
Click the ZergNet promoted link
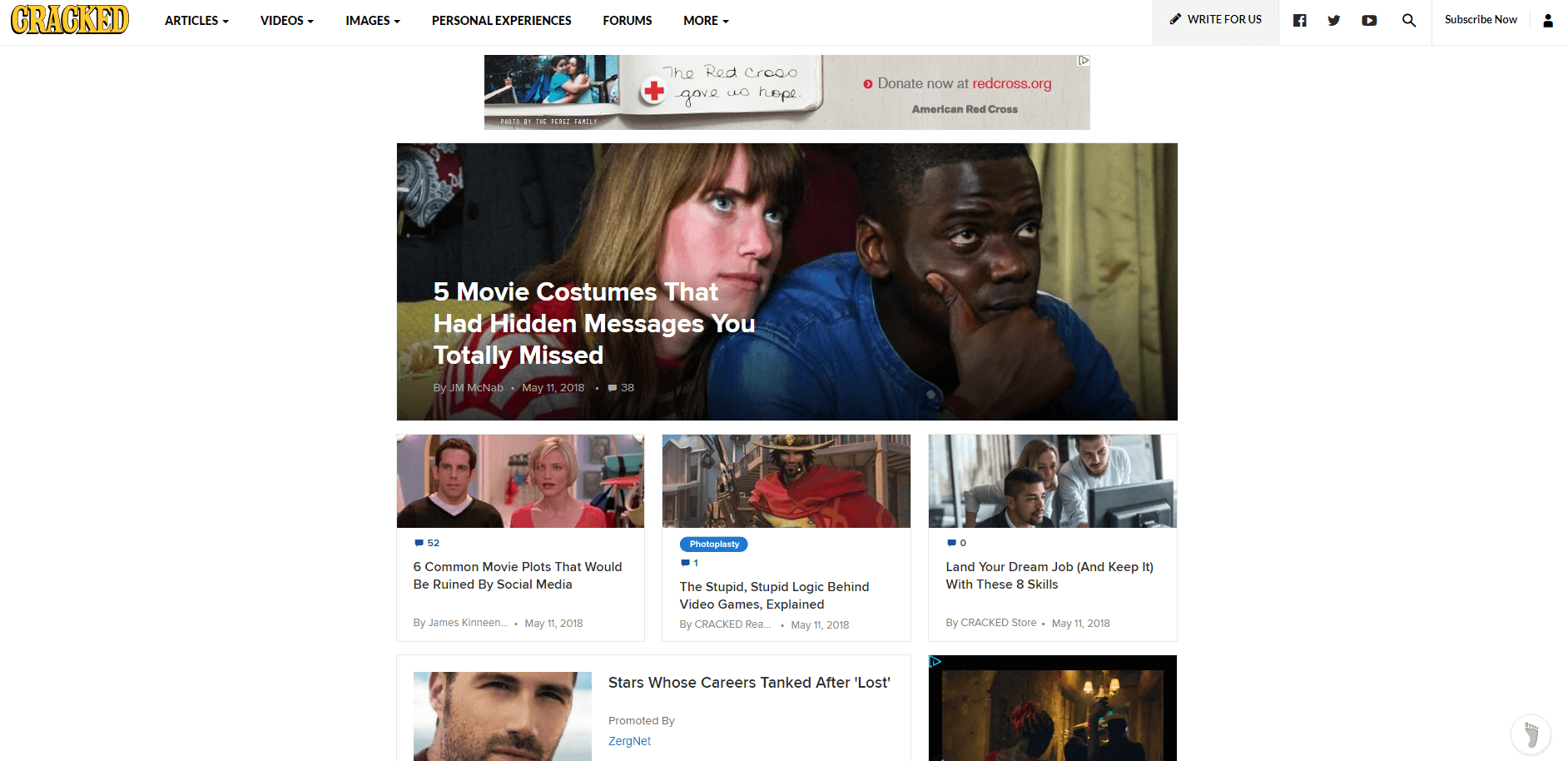tap(629, 741)
